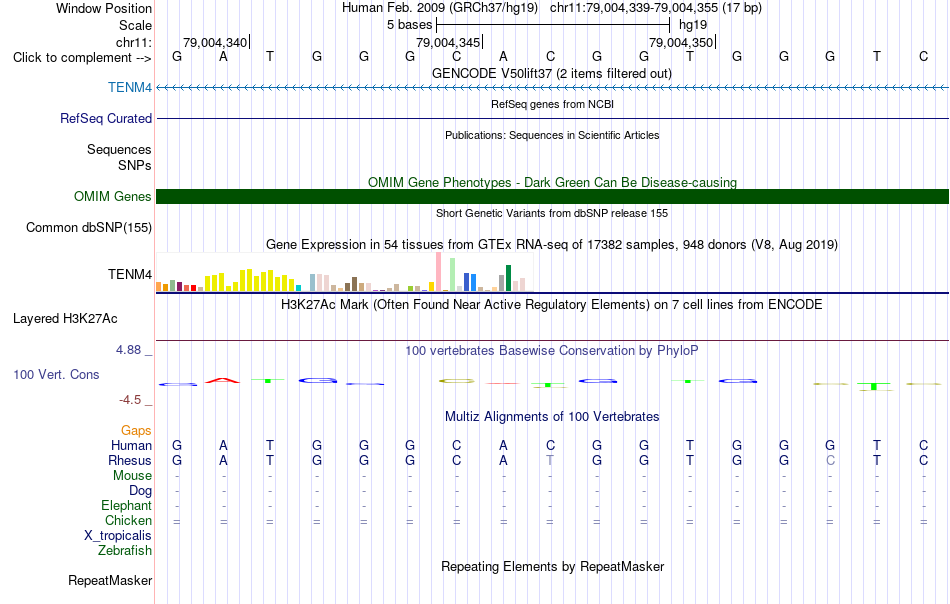Click the GENCODE V50lift37 track title

coord(551,73)
